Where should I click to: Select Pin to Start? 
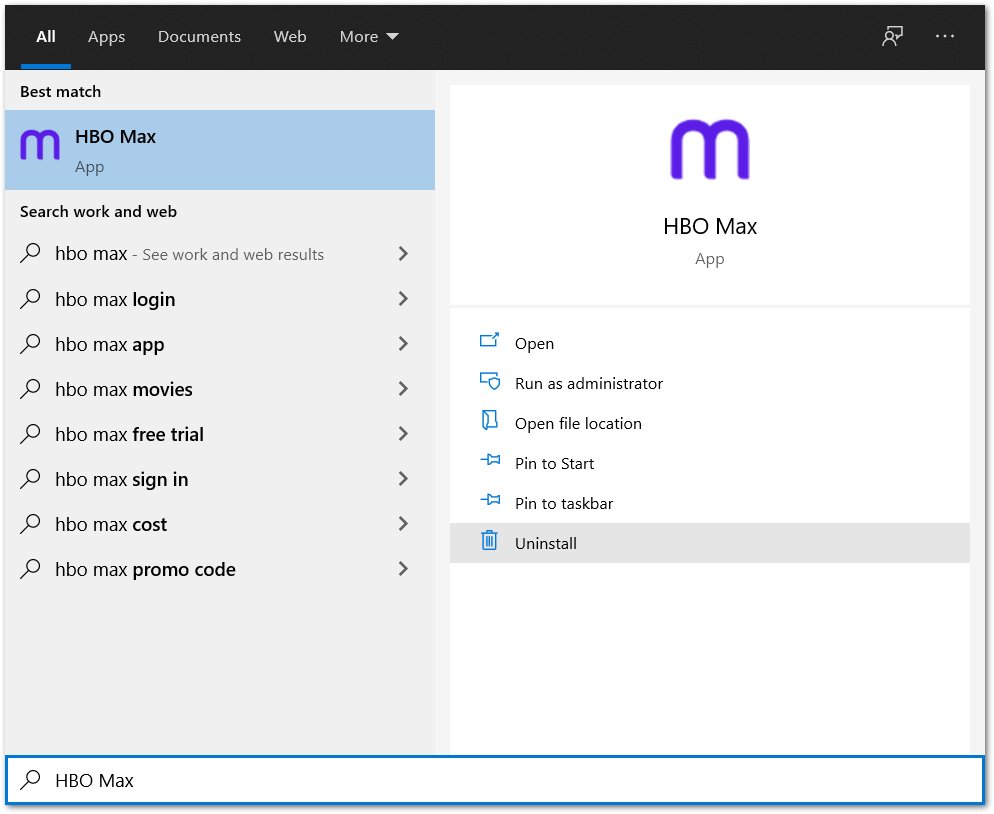pyautogui.click(x=710, y=463)
